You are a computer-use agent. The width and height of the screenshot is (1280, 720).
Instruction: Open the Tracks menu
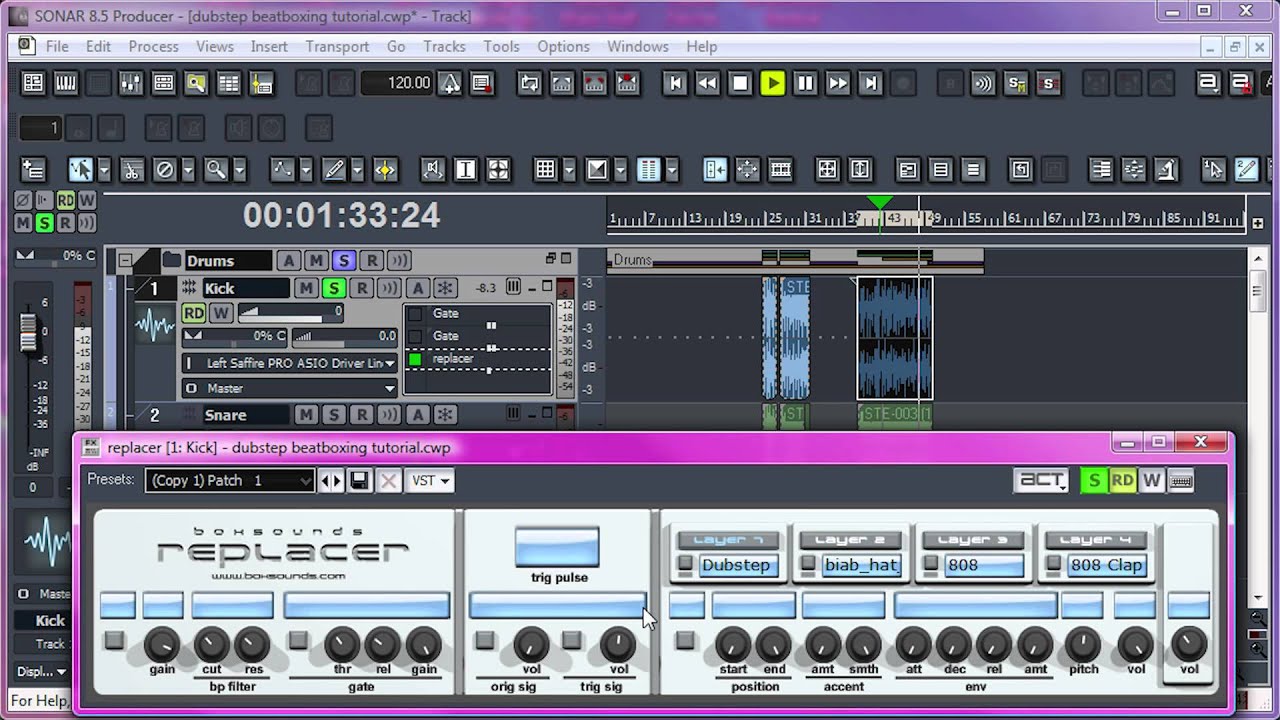[x=444, y=46]
